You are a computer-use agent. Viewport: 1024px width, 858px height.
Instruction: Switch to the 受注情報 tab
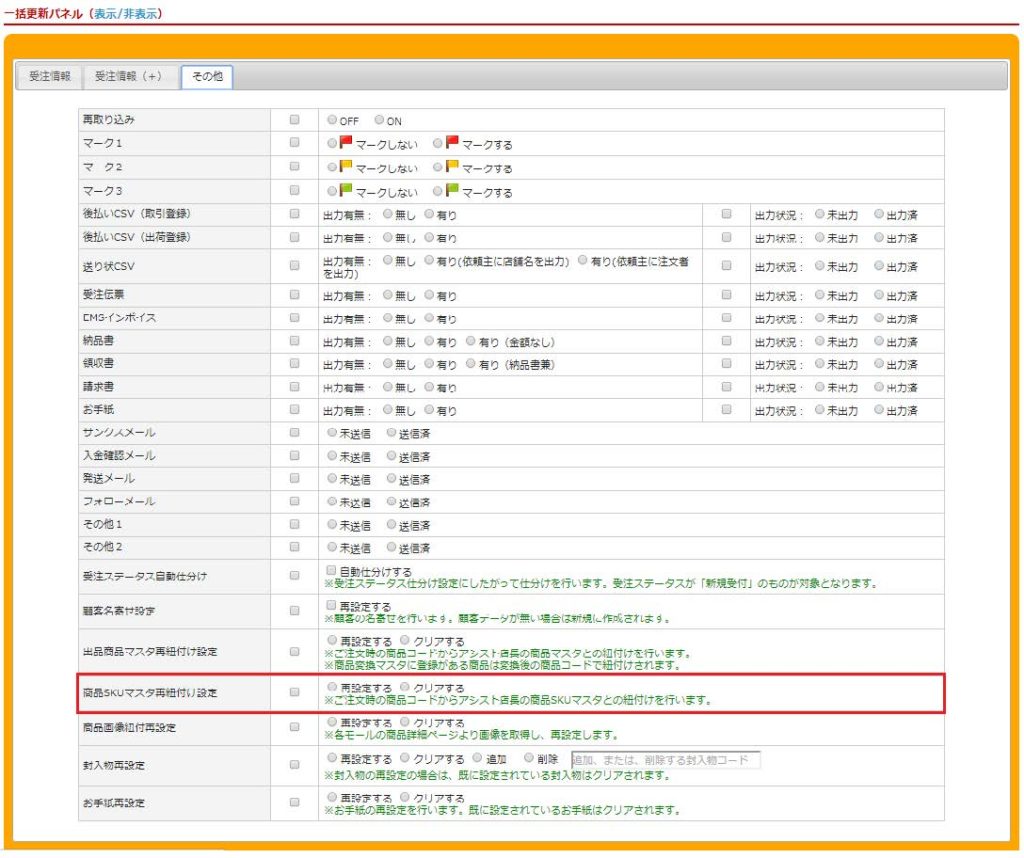(49, 76)
